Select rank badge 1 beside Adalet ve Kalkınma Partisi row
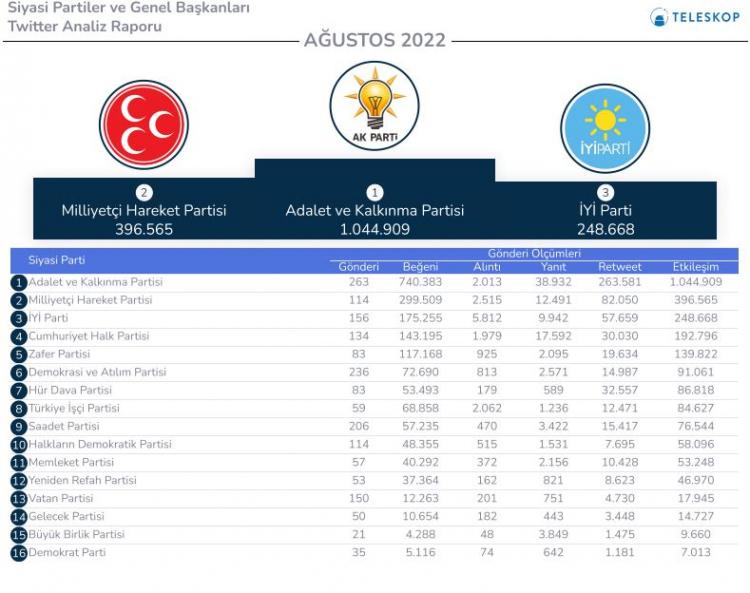750x593 pixels. 19,283
